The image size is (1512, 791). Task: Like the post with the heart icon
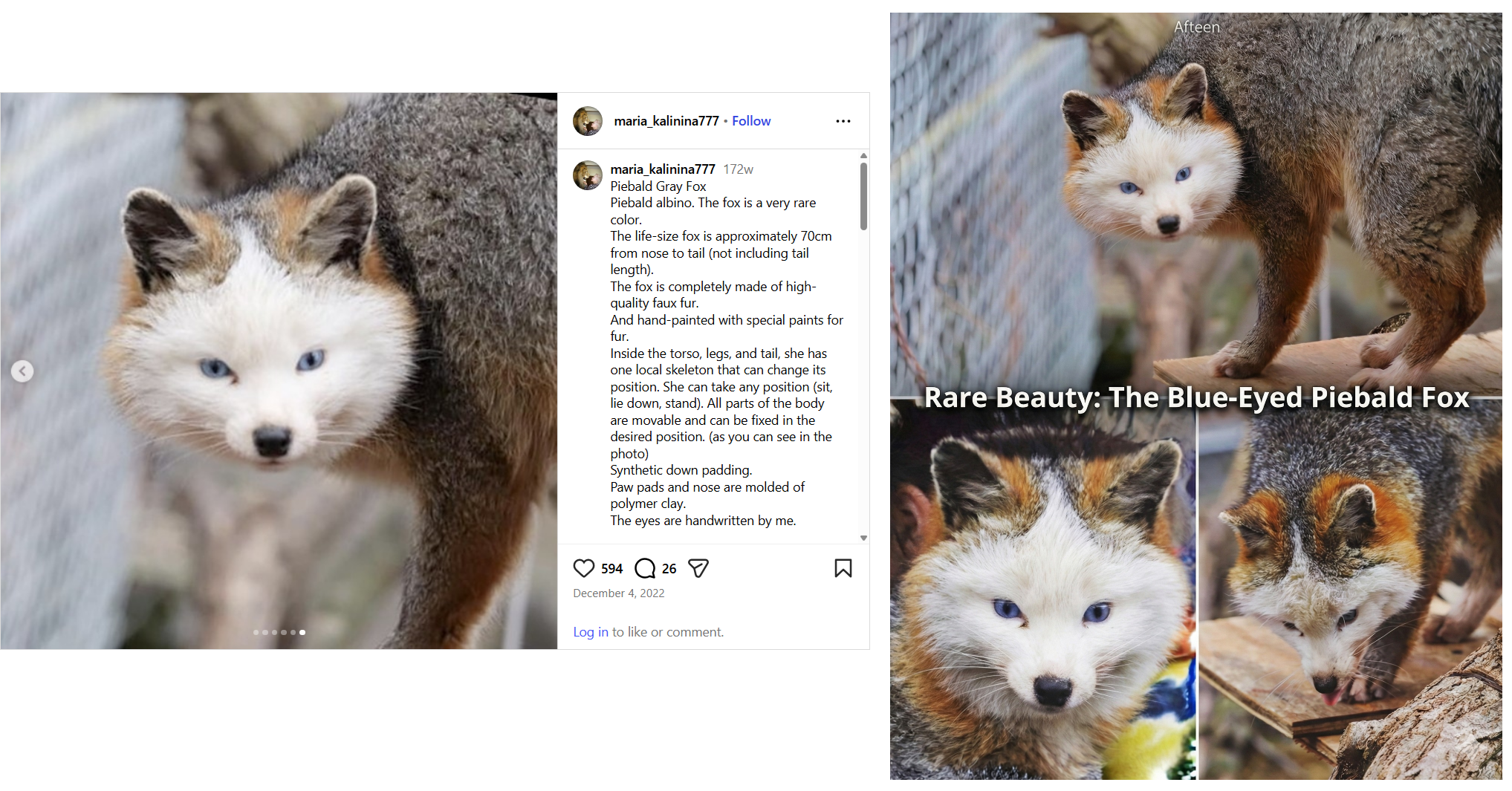click(584, 568)
